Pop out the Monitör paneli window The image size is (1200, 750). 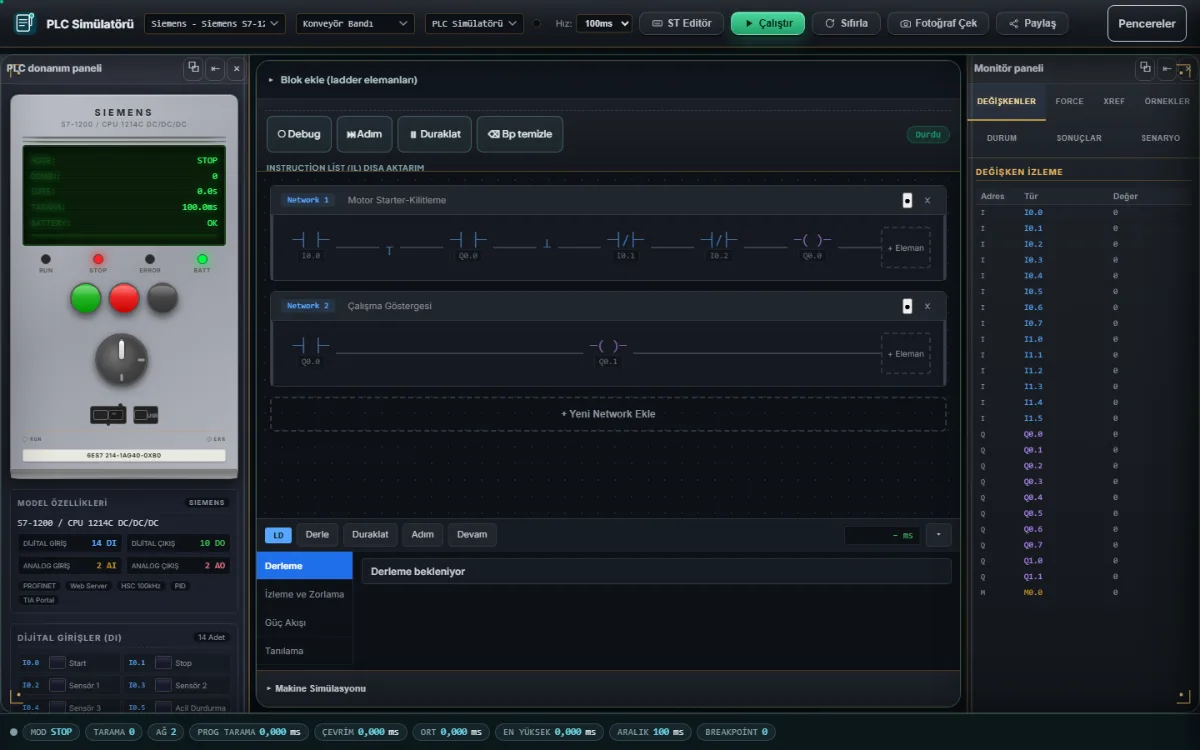click(1145, 68)
